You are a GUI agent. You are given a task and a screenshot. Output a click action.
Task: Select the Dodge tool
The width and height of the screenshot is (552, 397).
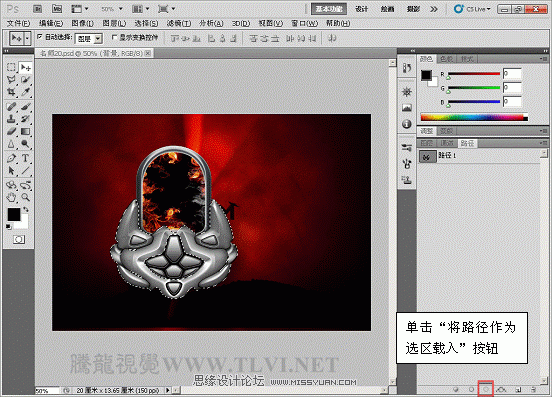25,144
